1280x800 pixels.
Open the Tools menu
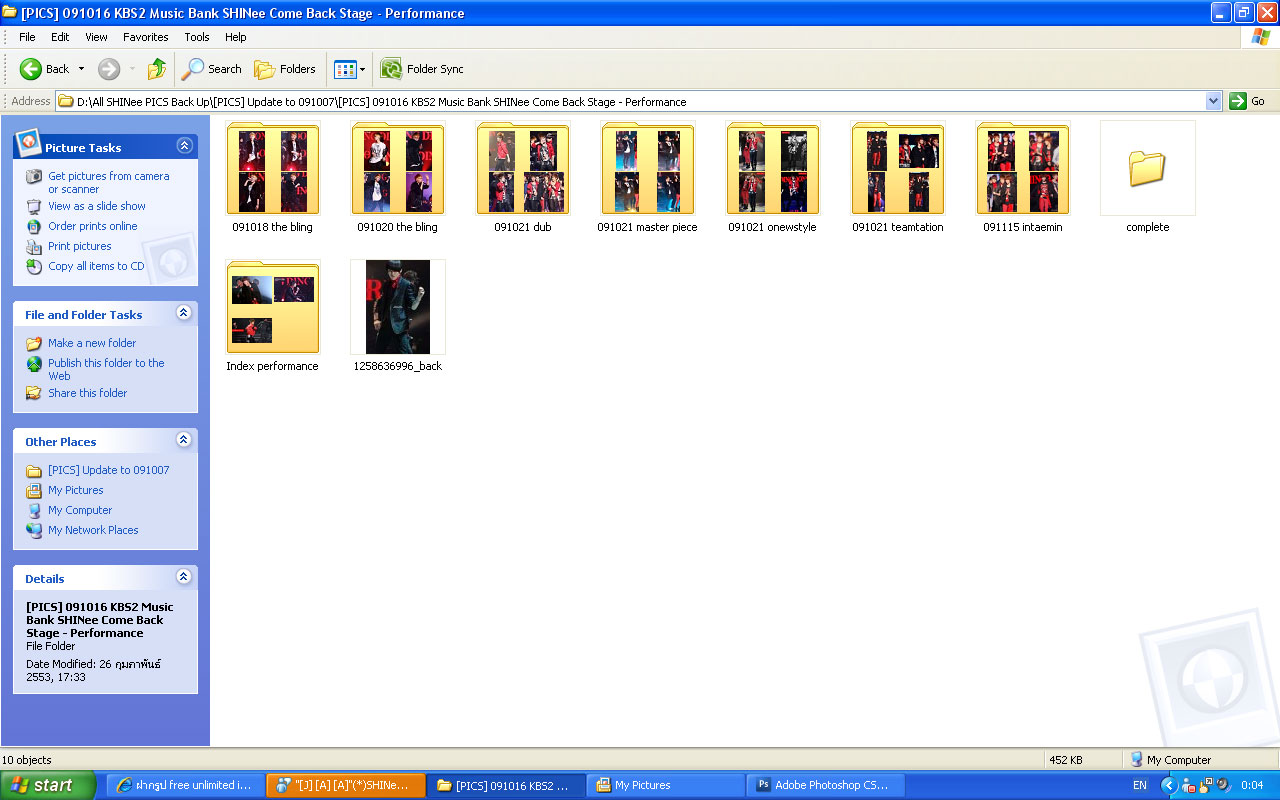point(197,37)
